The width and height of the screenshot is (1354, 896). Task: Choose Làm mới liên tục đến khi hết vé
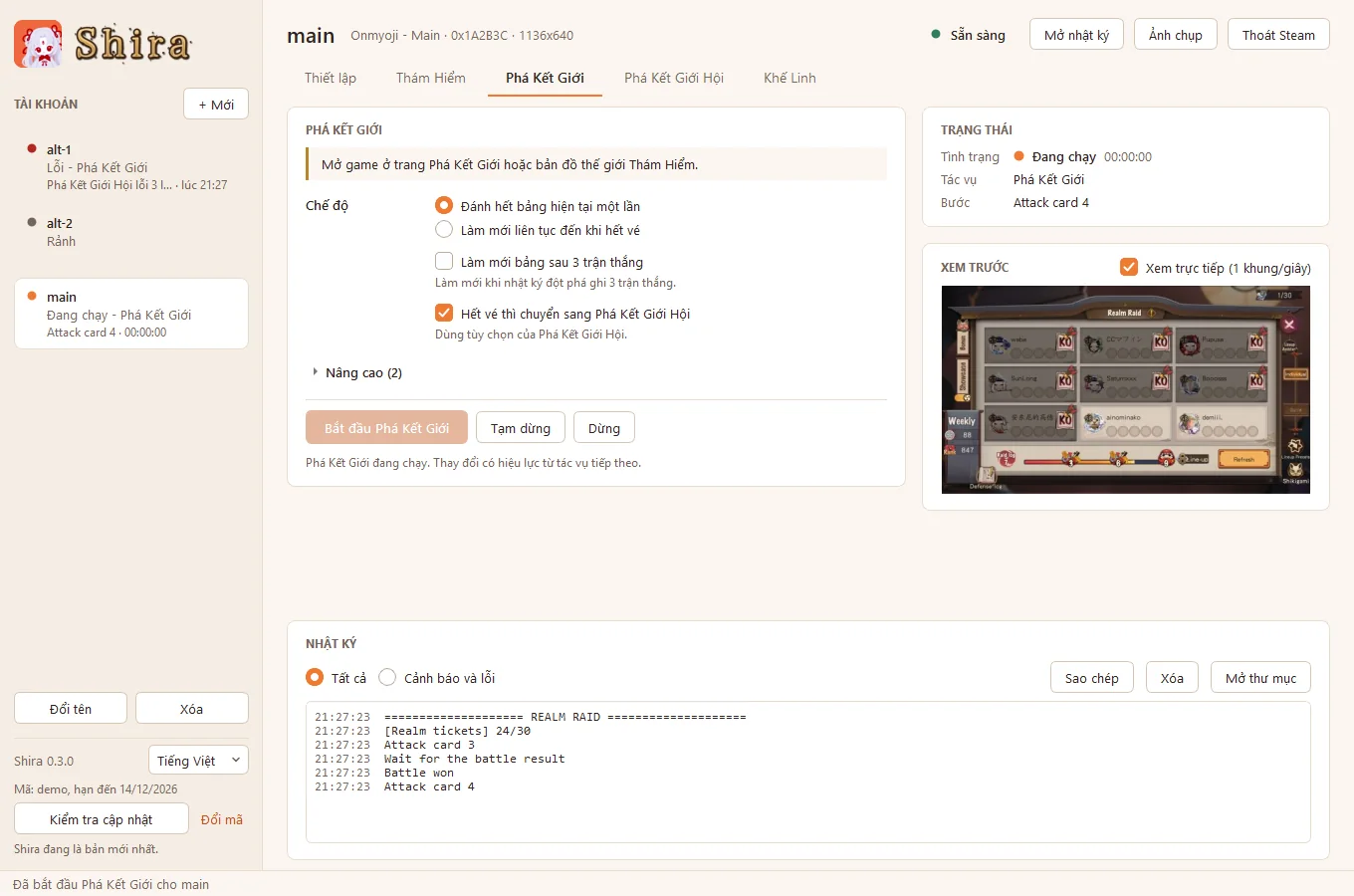(x=539, y=230)
